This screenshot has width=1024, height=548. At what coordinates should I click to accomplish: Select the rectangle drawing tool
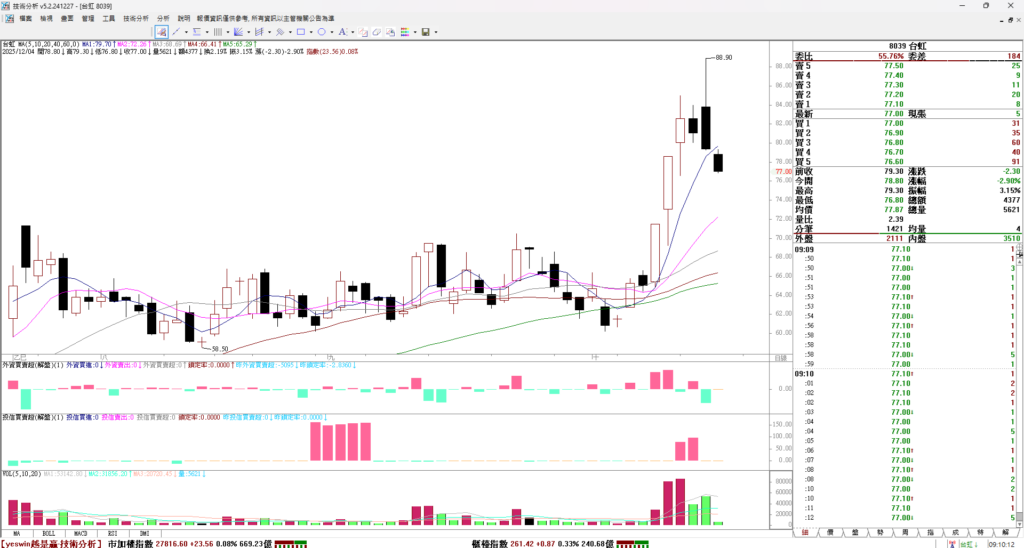300,32
